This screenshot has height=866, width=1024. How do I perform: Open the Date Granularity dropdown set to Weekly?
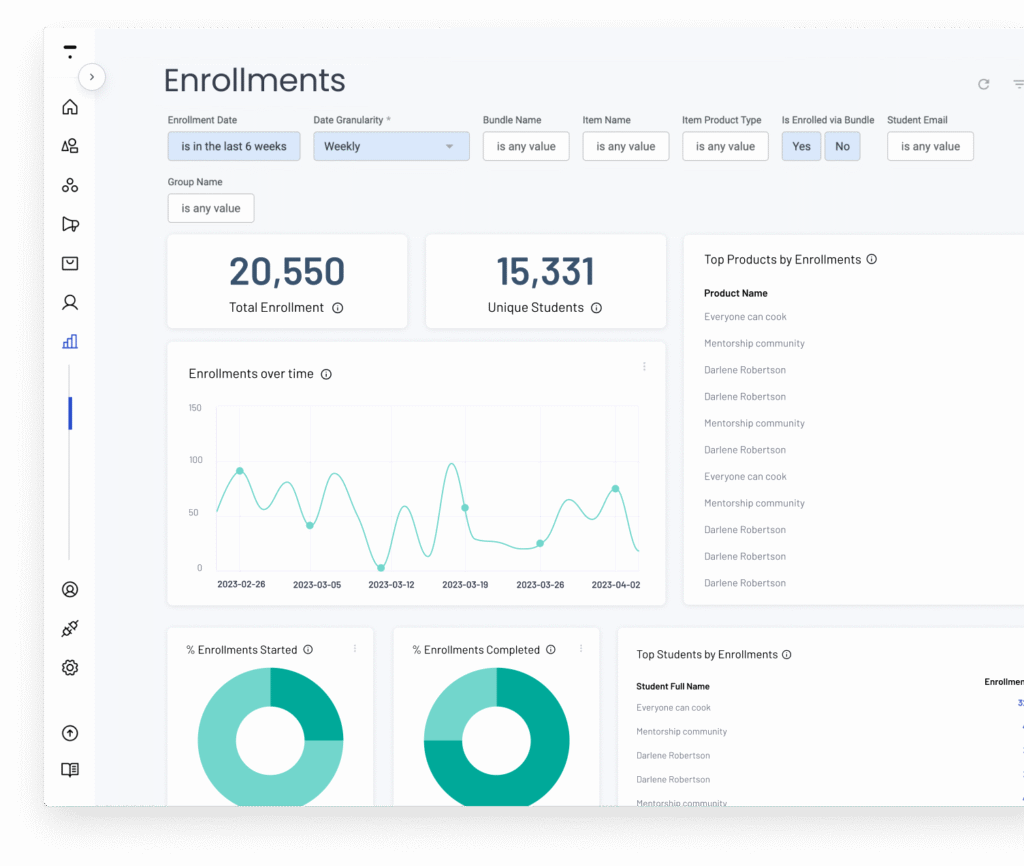[x=390, y=146]
